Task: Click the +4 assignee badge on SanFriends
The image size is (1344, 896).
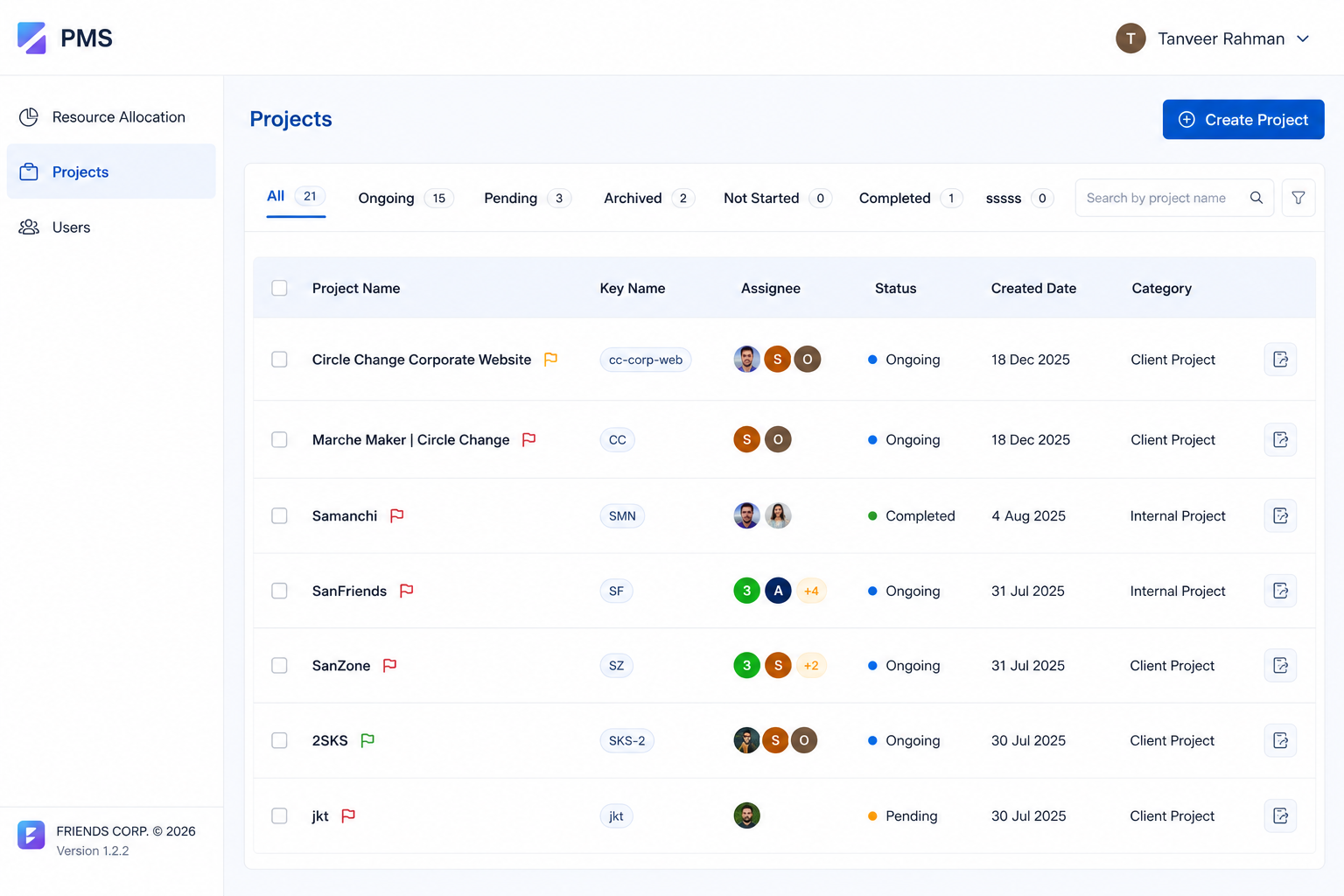Action: [x=811, y=591]
